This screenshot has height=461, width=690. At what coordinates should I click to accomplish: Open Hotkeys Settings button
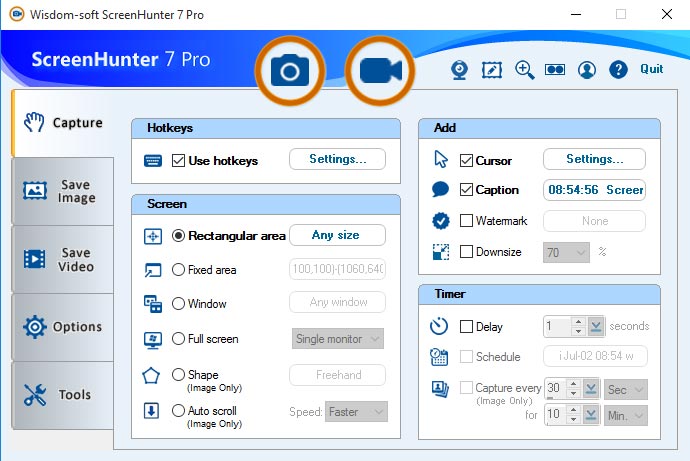click(x=338, y=159)
